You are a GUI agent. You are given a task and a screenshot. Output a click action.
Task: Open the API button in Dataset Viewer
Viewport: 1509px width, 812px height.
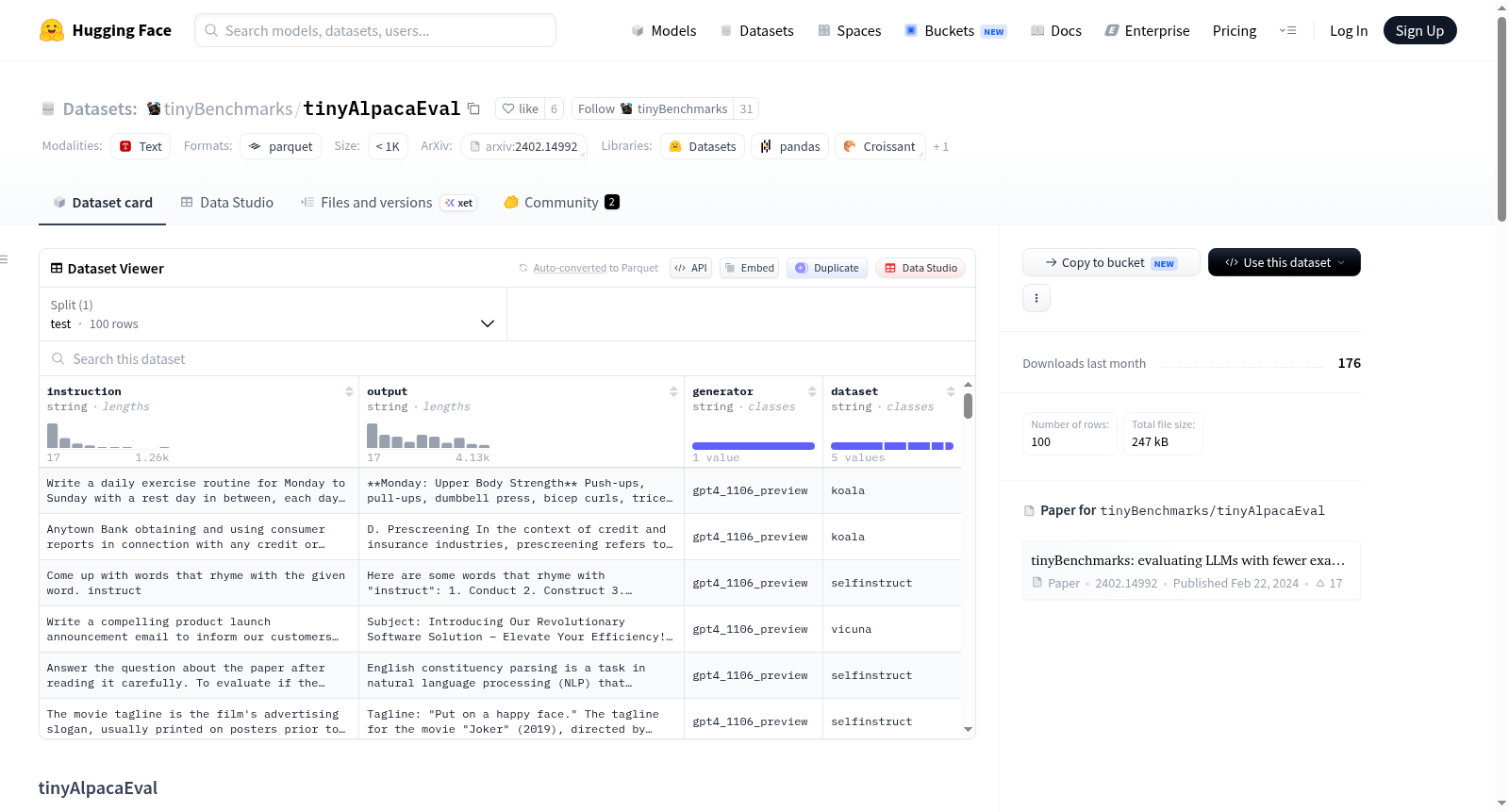[x=690, y=268]
